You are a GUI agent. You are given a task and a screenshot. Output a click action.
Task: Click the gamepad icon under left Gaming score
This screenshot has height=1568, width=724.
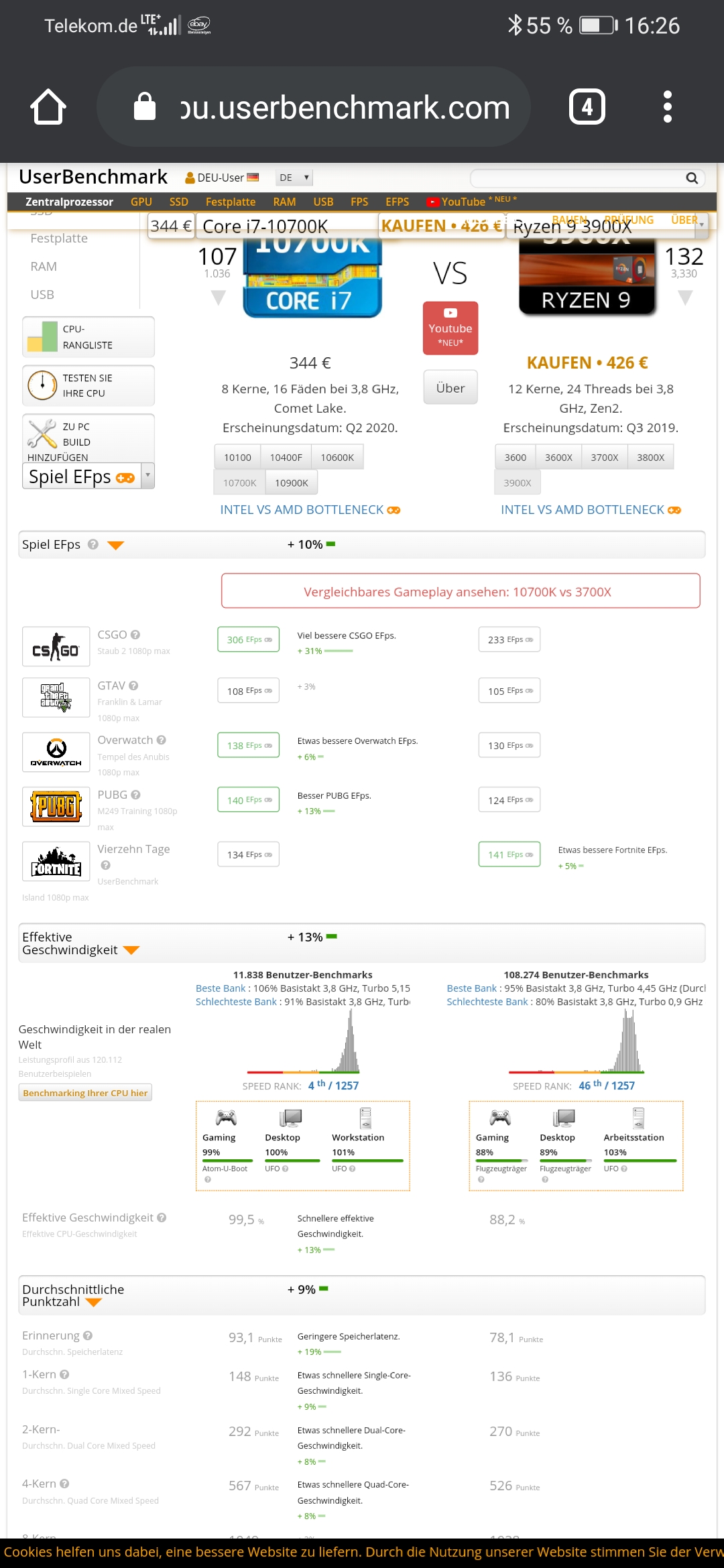[226, 1117]
